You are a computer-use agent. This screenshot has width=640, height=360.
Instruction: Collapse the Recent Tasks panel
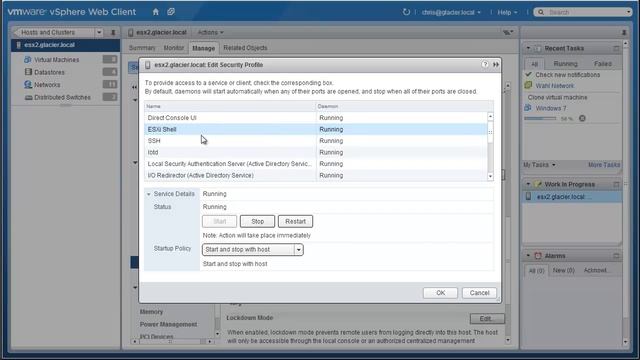[x=528, y=48]
